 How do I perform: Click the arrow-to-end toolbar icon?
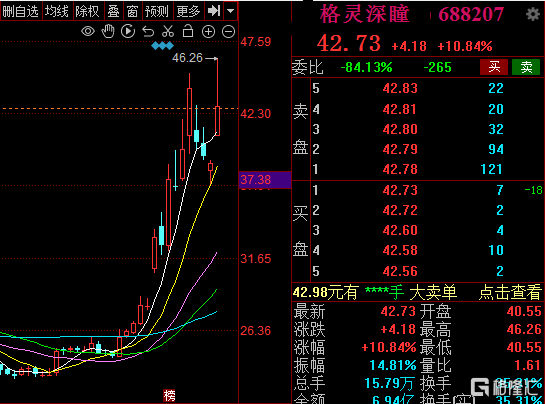(x=214, y=11)
